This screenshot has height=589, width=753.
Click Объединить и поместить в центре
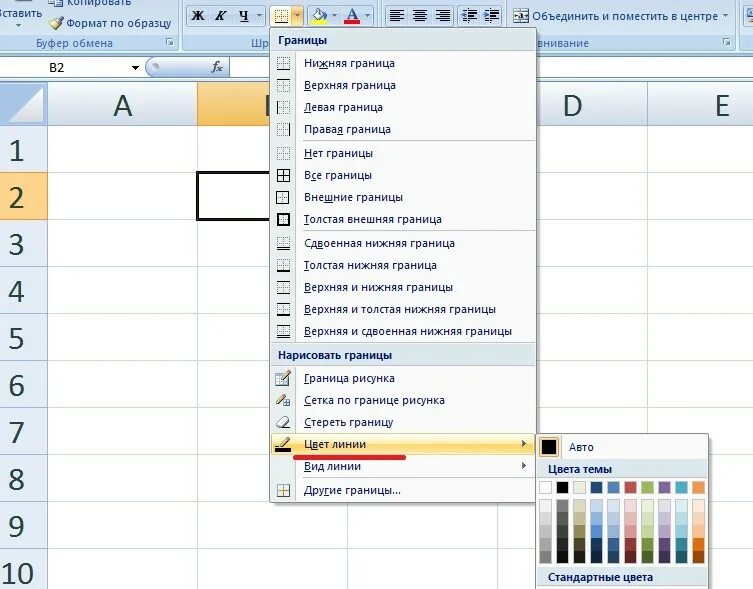pyautogui.click(x=615, y=16)
